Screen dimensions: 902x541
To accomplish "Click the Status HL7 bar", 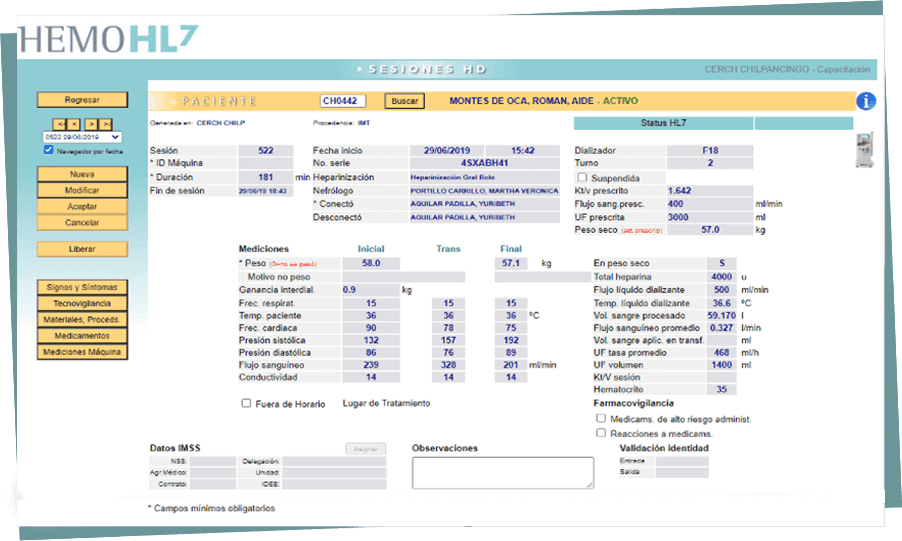I will (663, 123).
